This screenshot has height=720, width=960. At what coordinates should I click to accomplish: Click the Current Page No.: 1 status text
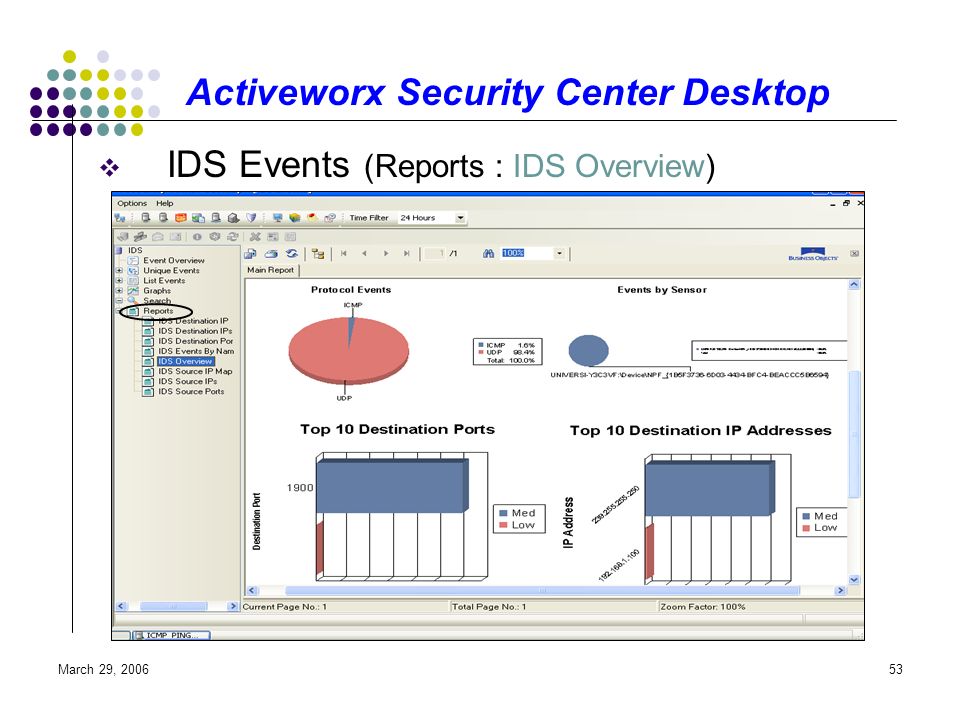(x=285, y=607)
